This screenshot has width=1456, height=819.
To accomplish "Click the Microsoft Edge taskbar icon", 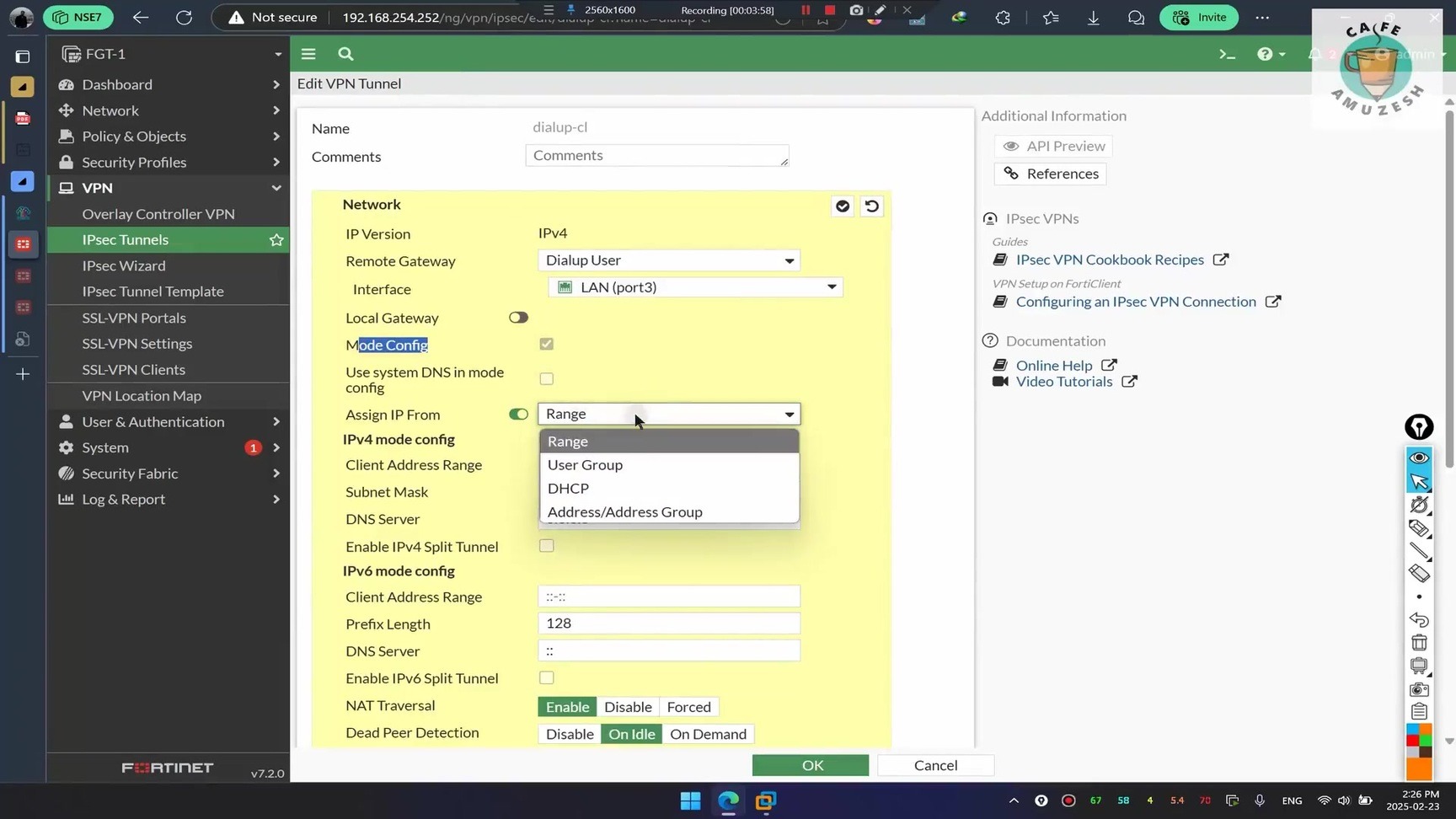I will [x=728, y=800].
